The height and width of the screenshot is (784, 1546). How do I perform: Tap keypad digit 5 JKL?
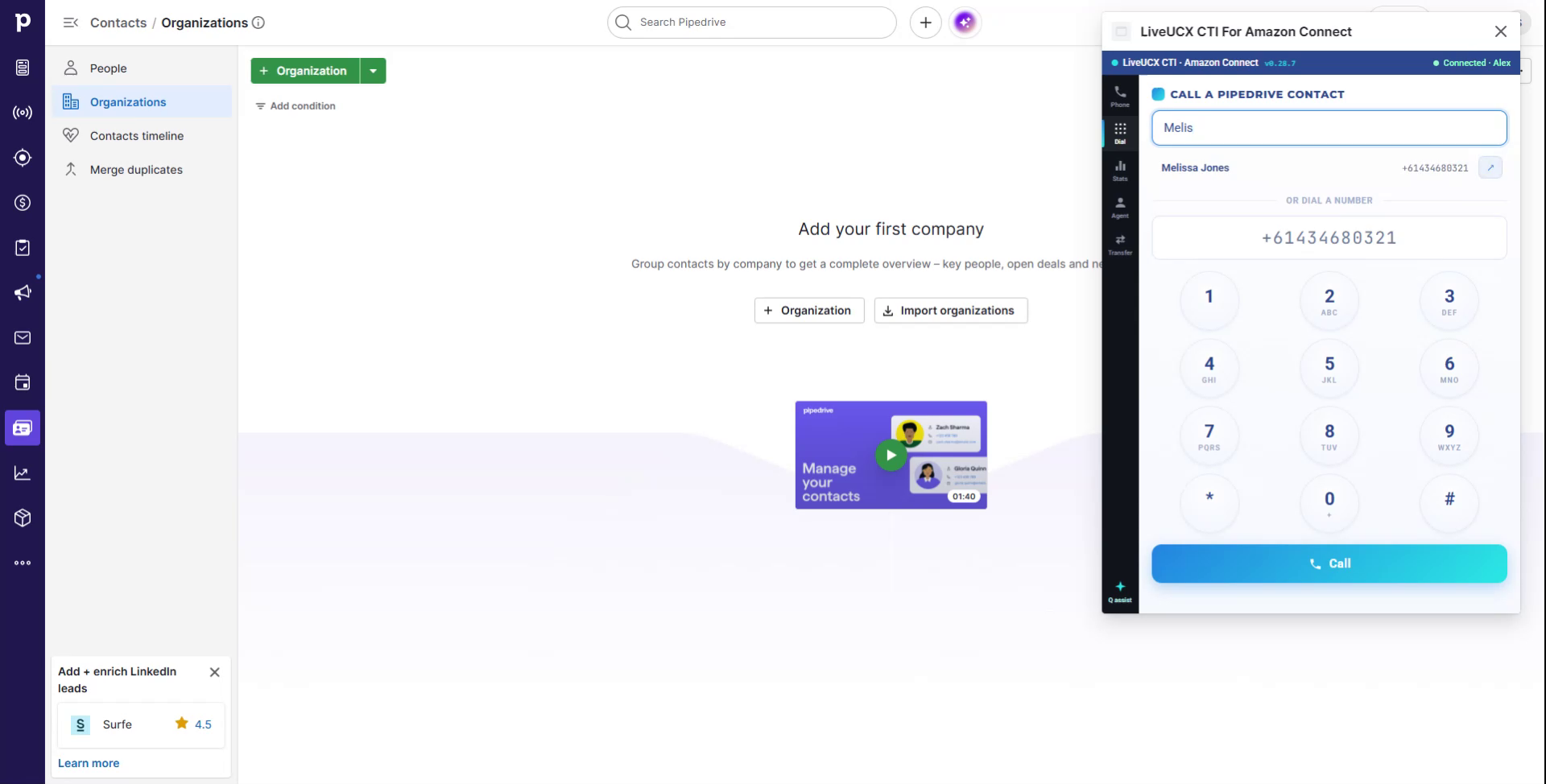point(1329,369)
